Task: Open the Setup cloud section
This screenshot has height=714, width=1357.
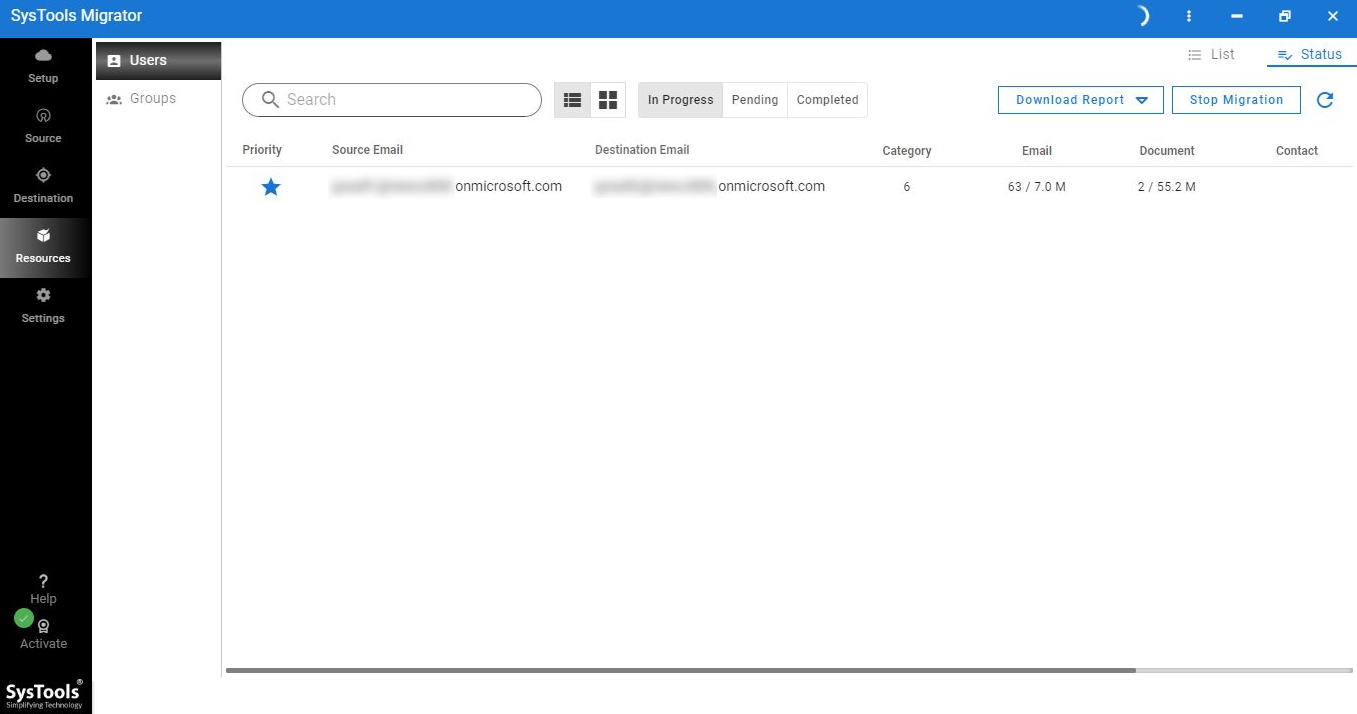Action: (43, 65)
